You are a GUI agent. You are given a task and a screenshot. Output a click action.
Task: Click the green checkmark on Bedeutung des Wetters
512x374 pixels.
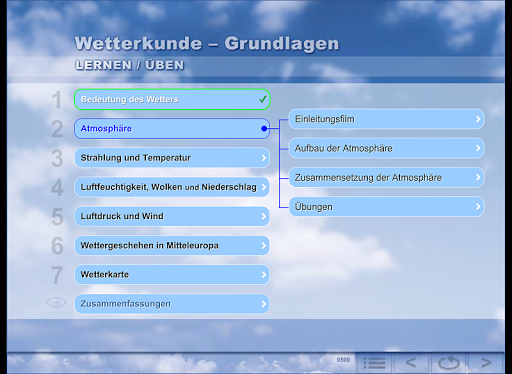263,99
